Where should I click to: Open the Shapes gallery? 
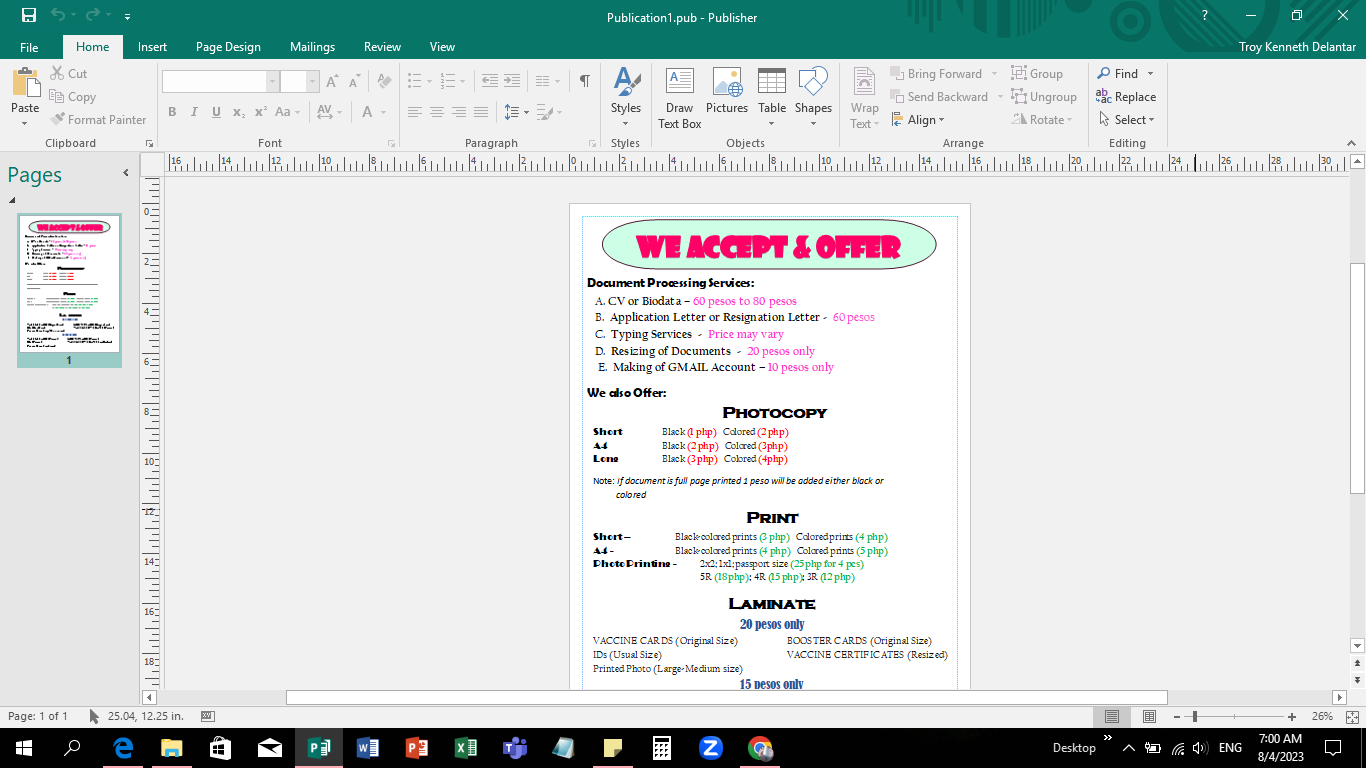tap(813, 97)
